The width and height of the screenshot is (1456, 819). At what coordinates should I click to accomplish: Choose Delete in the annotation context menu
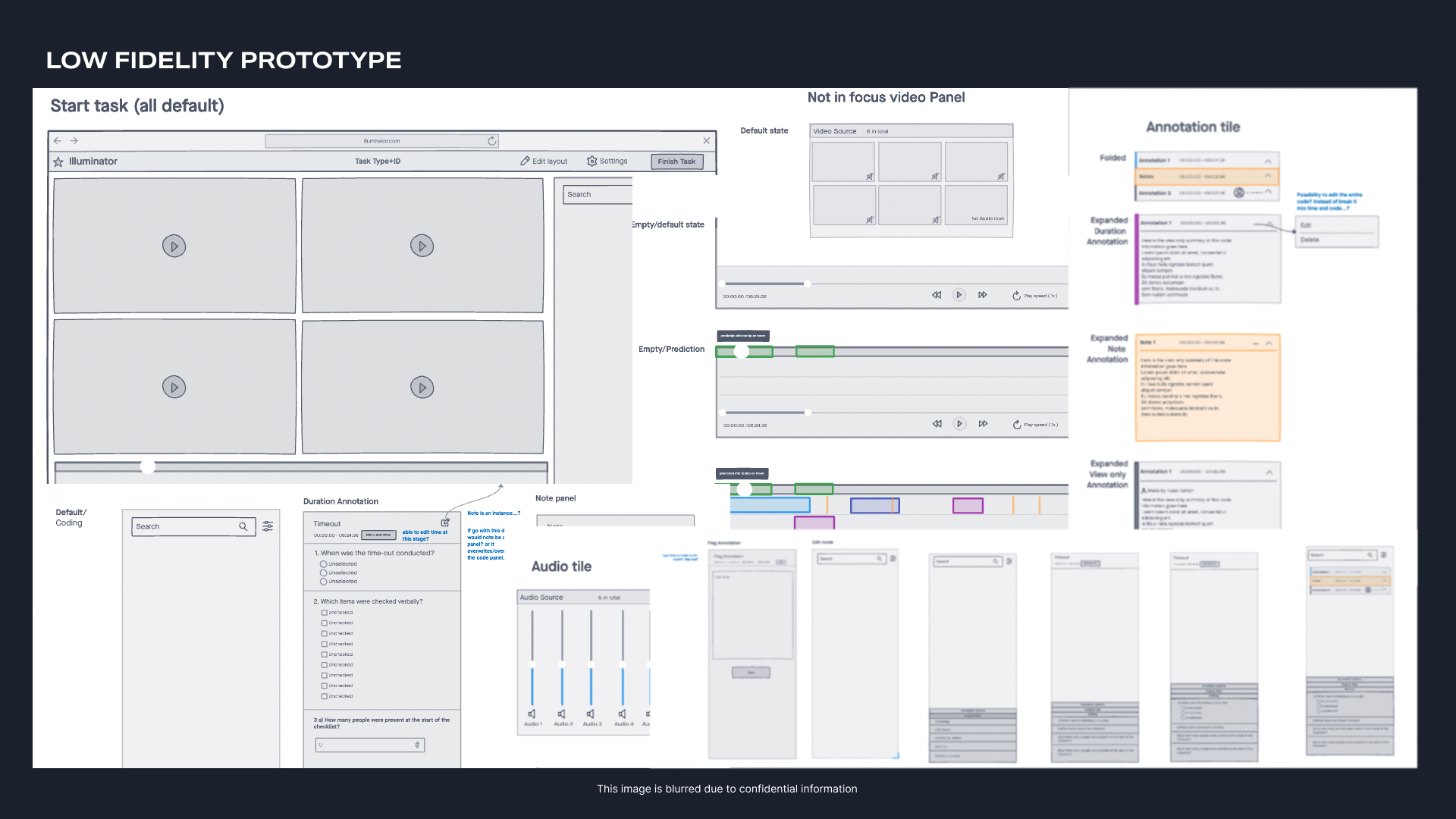click(x=1310, y=240)
